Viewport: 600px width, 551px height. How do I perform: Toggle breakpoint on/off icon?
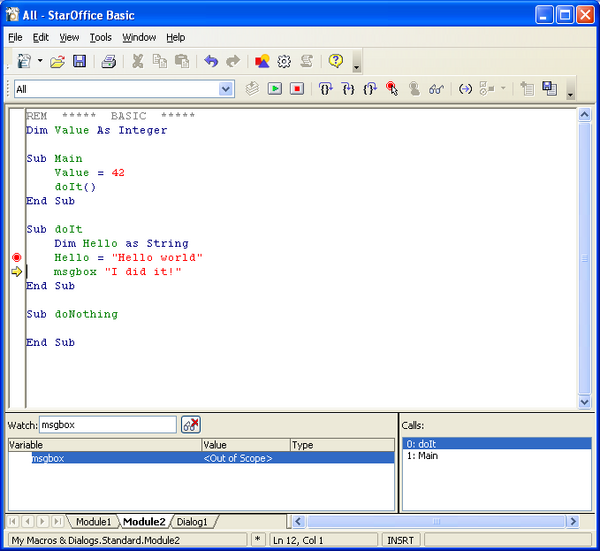tap(393, 89)
